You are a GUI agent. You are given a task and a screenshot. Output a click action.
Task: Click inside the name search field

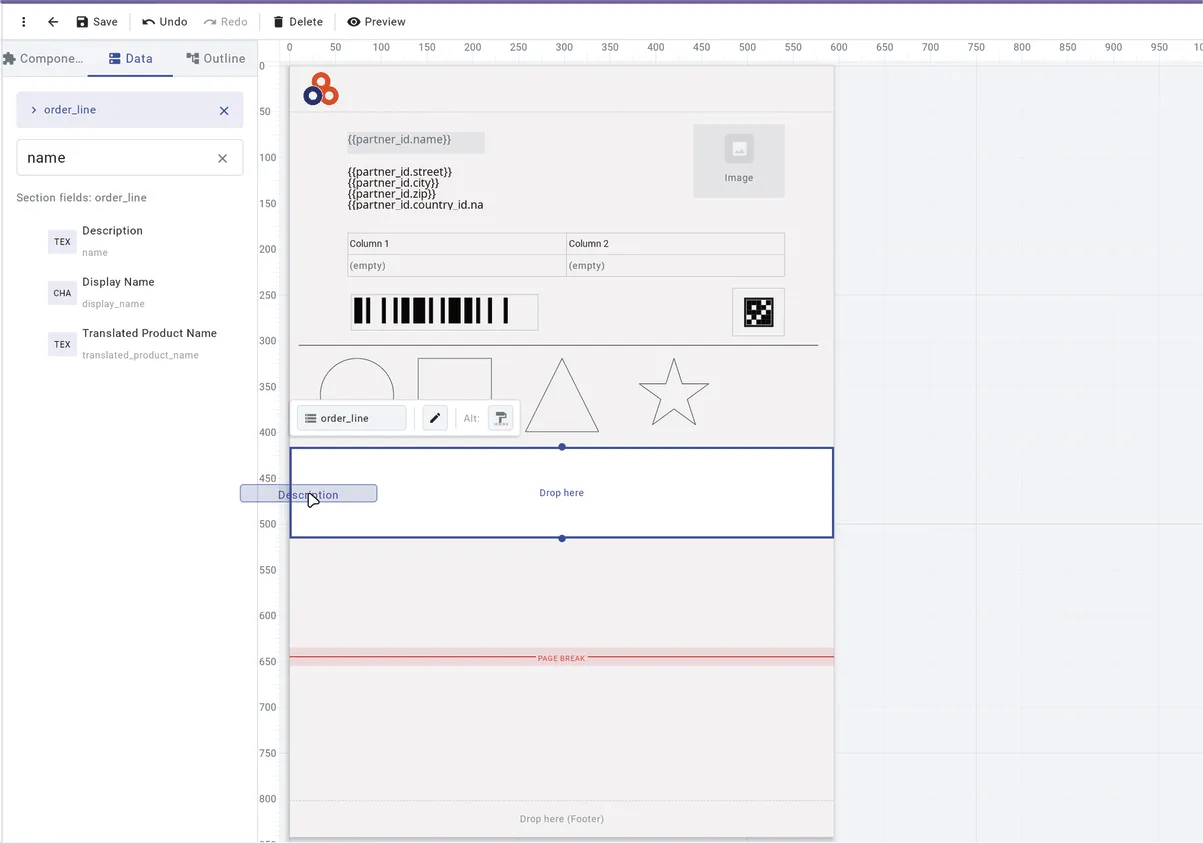(x=120, y=157)
